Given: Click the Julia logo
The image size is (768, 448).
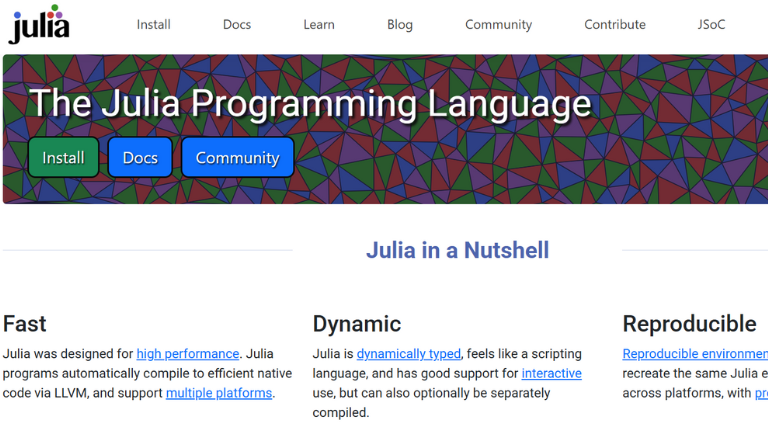Looking at the screenshot, I should (39, 24).
